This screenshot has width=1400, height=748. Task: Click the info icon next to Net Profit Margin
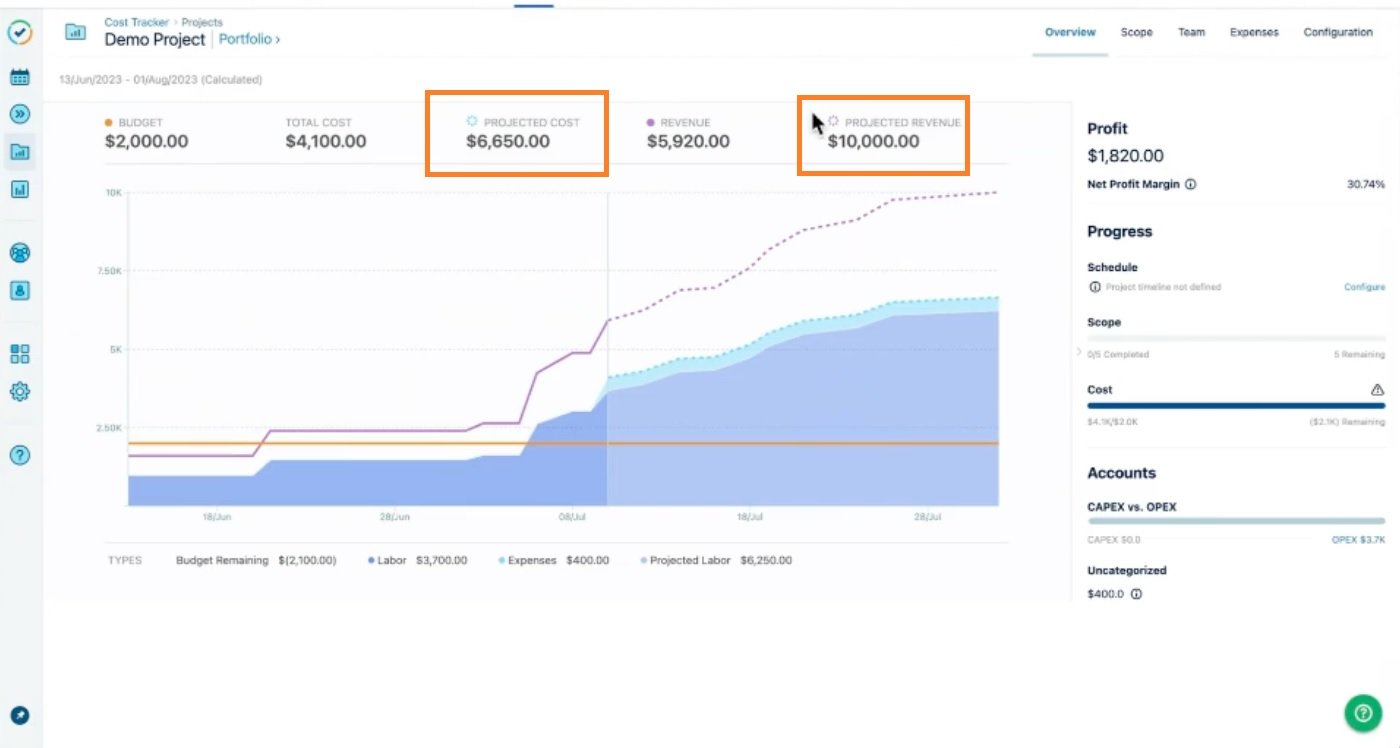pyautogui.click(x=1190, y=184)
